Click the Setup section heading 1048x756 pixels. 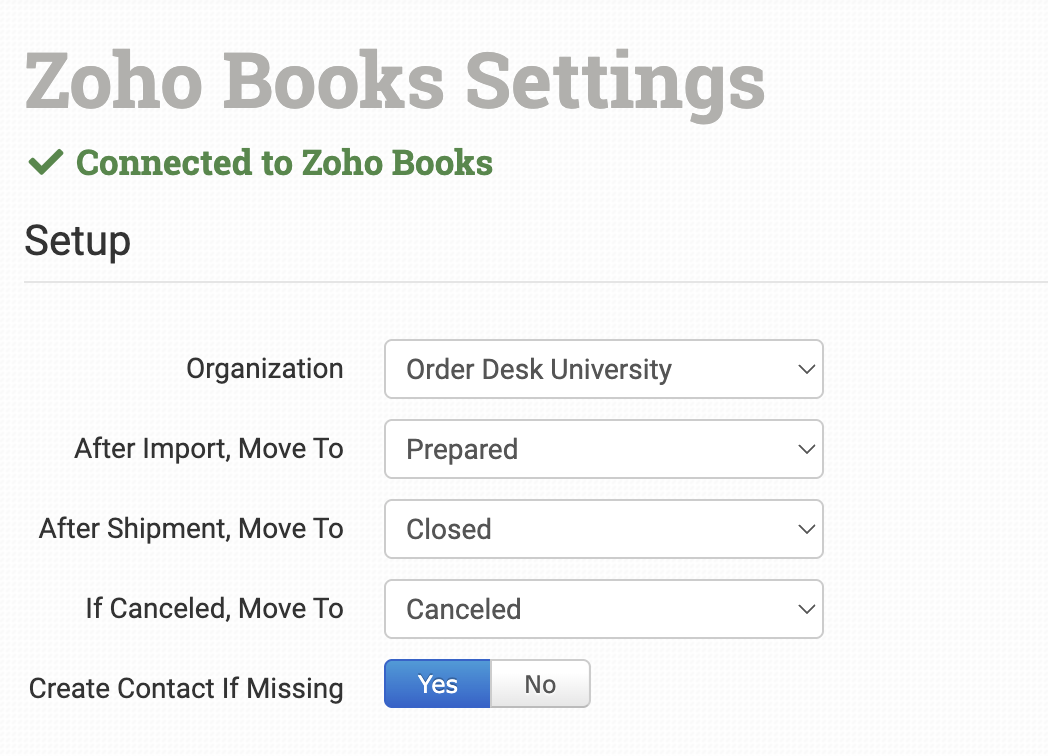tap(77, 241)
